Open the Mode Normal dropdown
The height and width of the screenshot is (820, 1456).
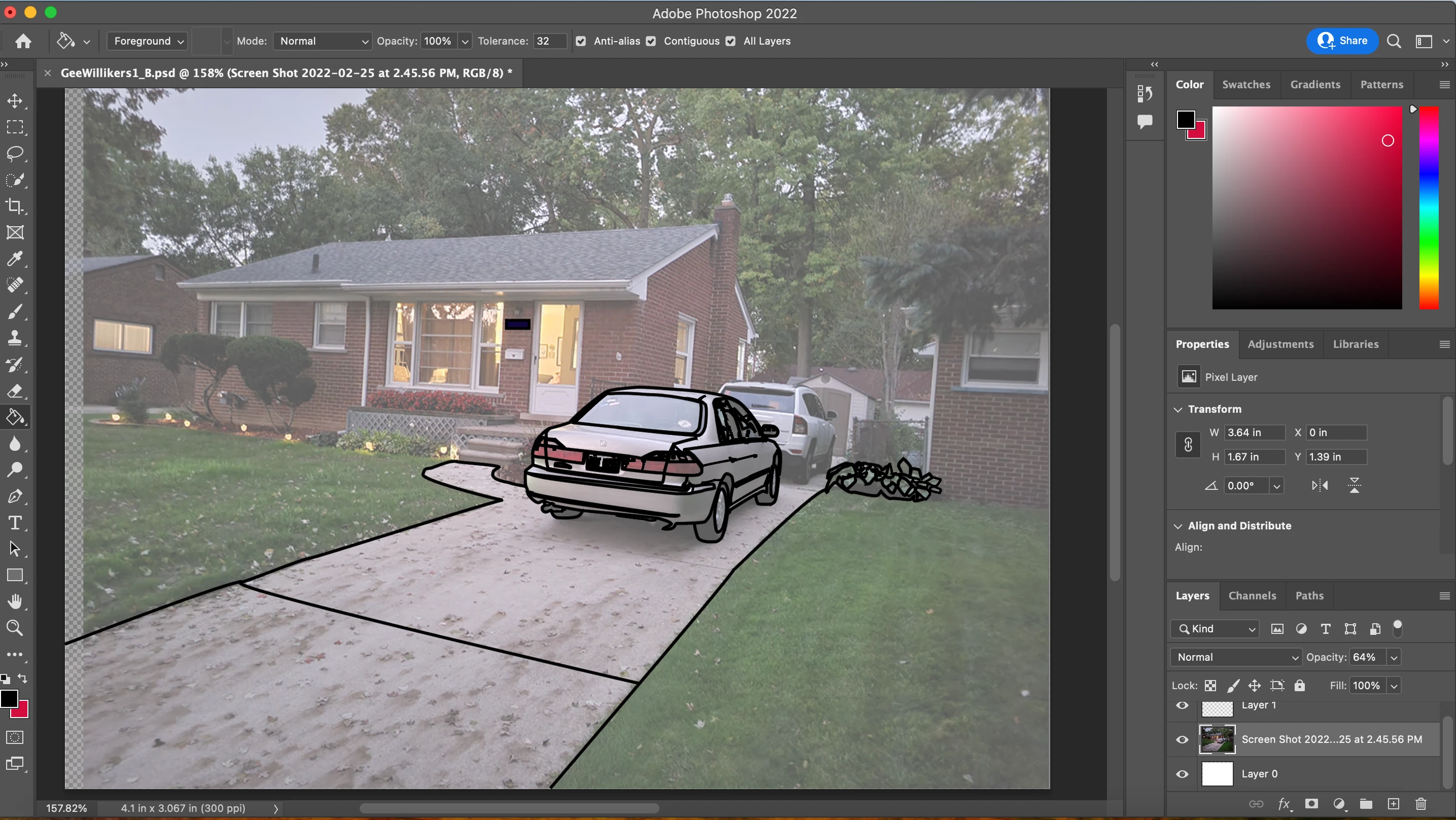pos(323,41)
